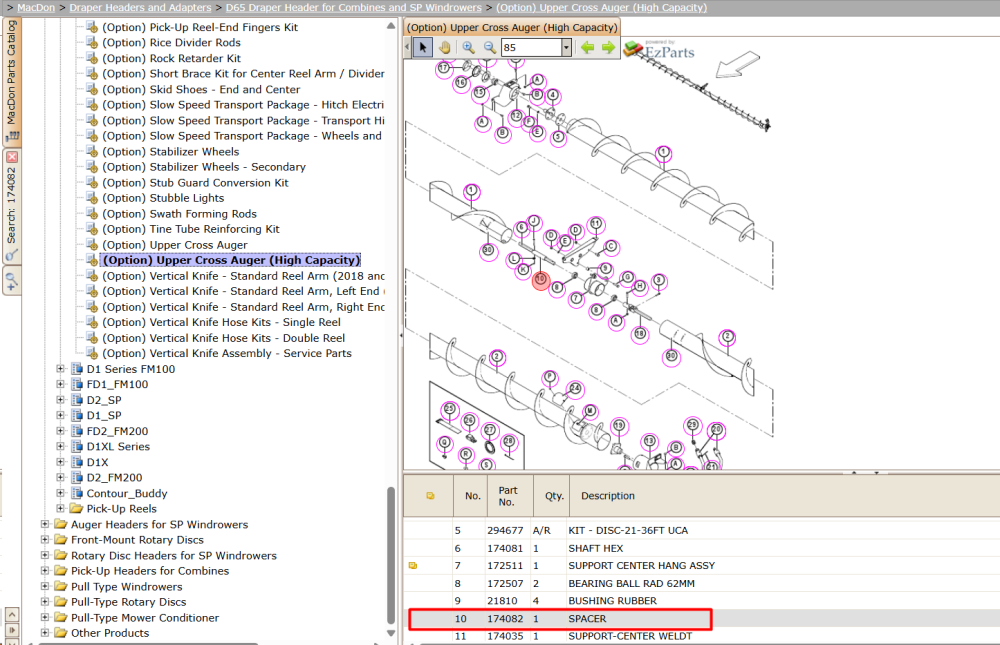Select the arrow pointer tool
The image size is (1000, 645).
click(422, 47)
